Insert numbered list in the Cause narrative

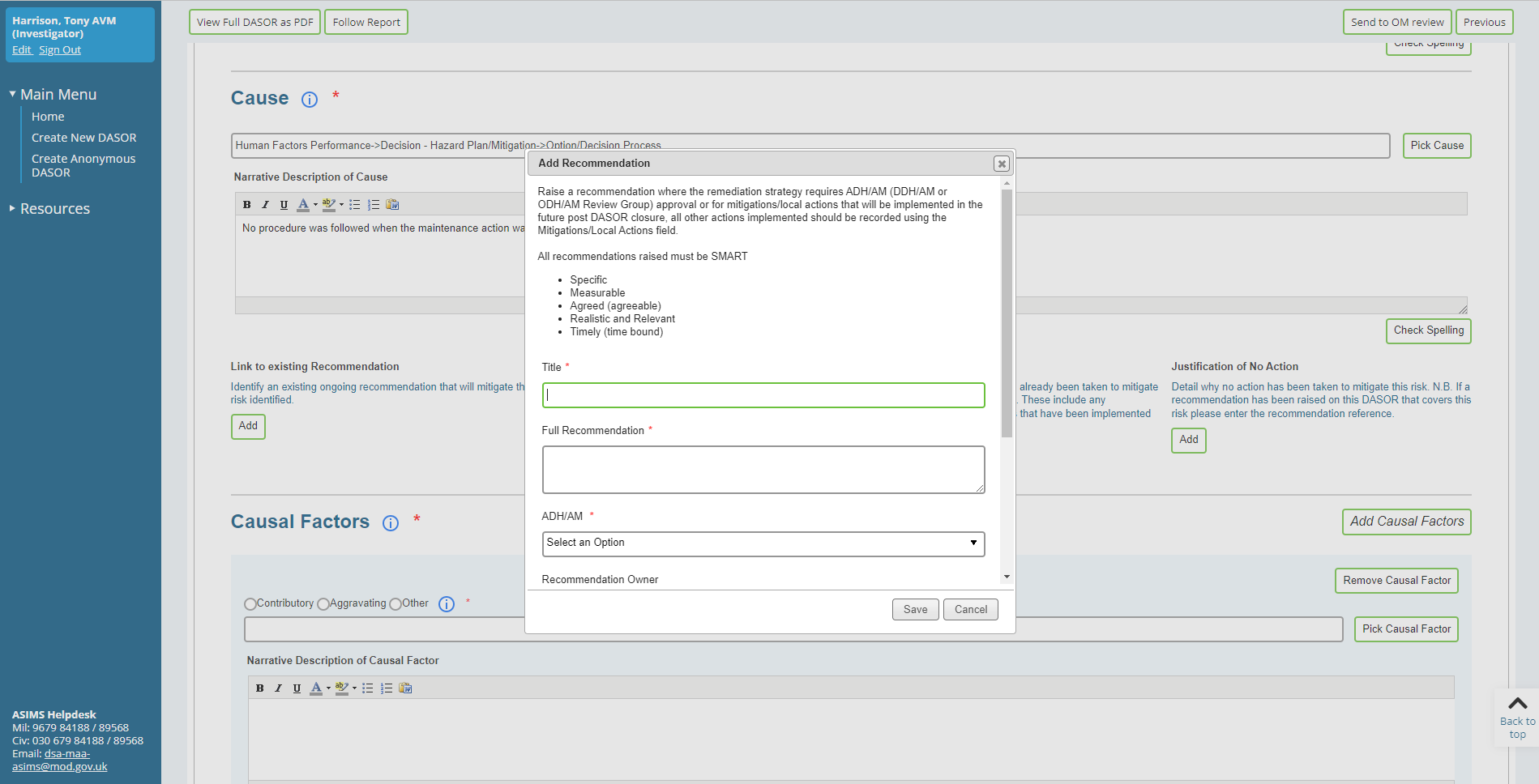374,205
